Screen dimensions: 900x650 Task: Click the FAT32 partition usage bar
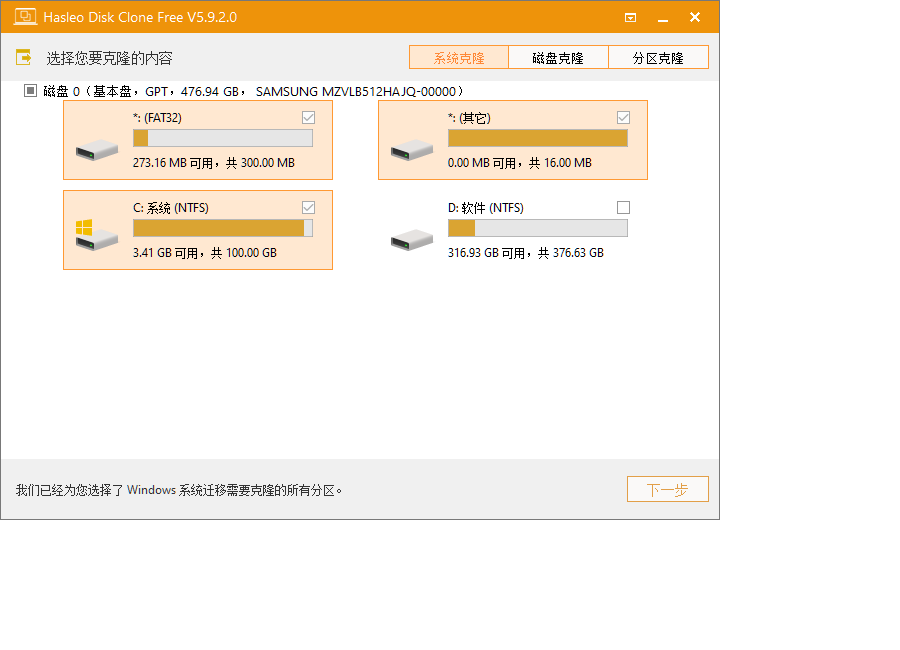point(223,138)
